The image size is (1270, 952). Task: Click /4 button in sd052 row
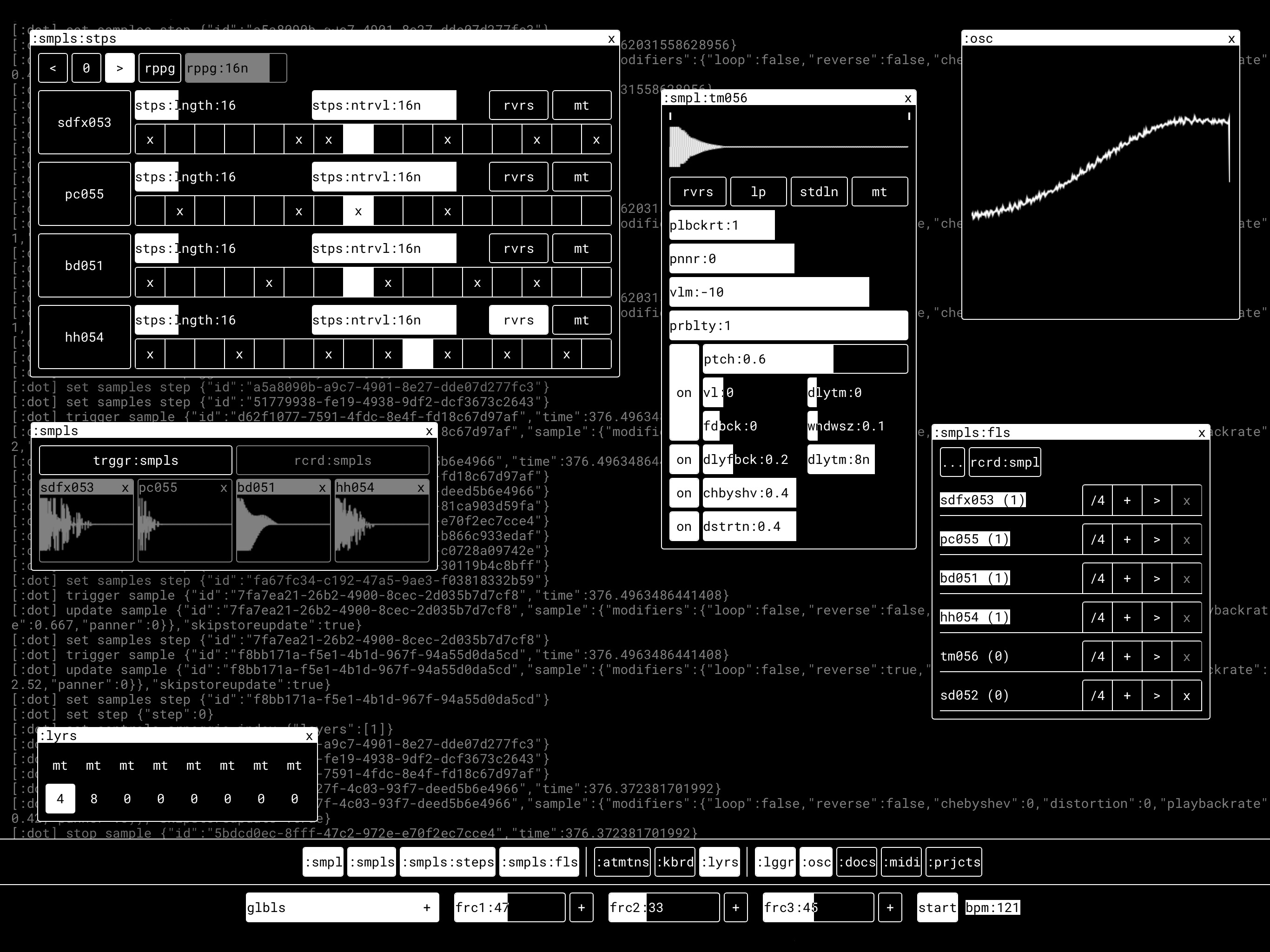pyautogui.click(x=1097, y=695)
